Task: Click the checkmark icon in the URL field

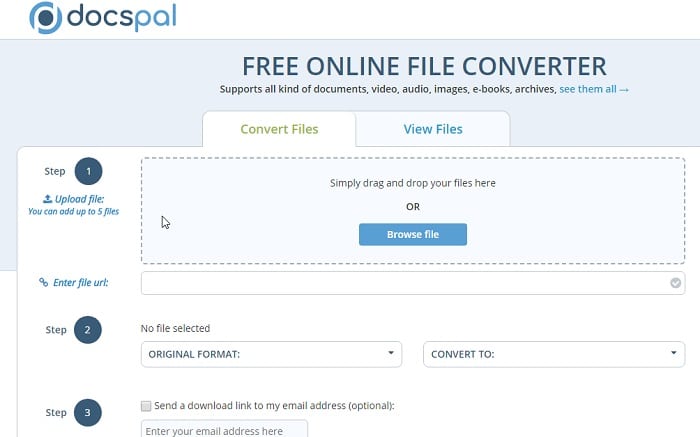Action: pyautogui.click(x=675, y=283)
